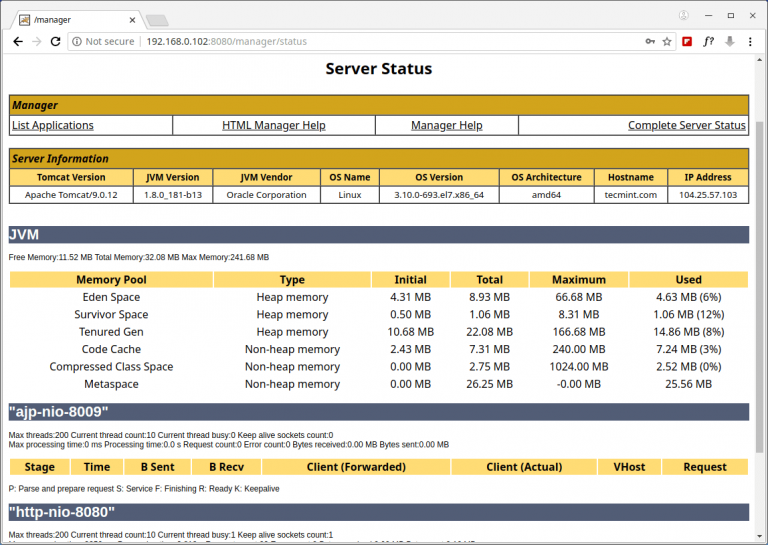Follow the Manager Help link
The image size is (768, 545).
pyautogui.click(x=446, y=125)
